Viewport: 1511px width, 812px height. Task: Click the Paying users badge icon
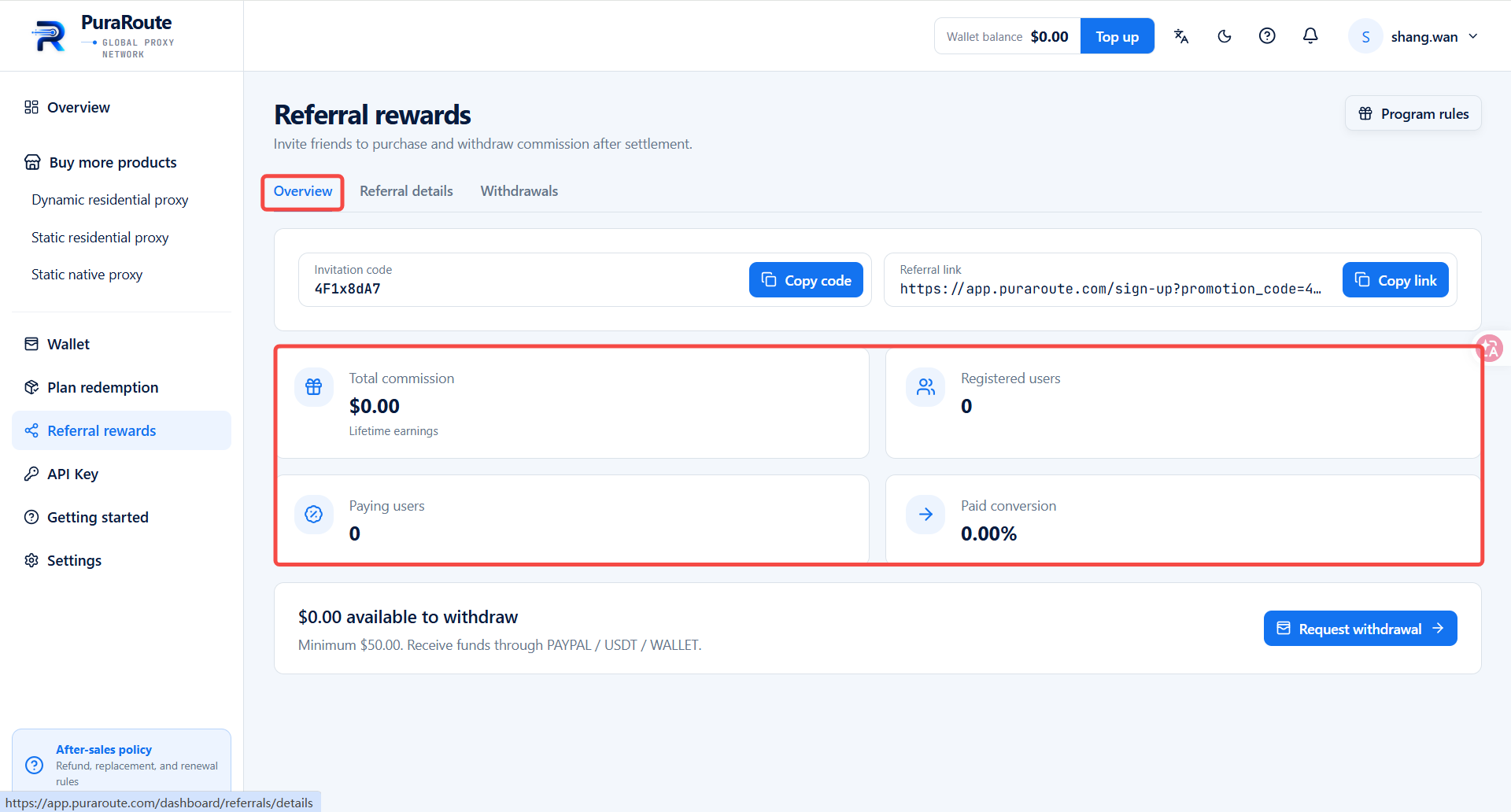(x=314, y=515)
